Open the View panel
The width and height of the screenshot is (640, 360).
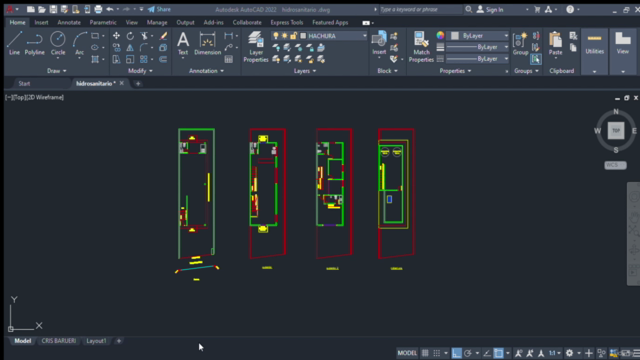pyautogui.click(x=623, y=51)
